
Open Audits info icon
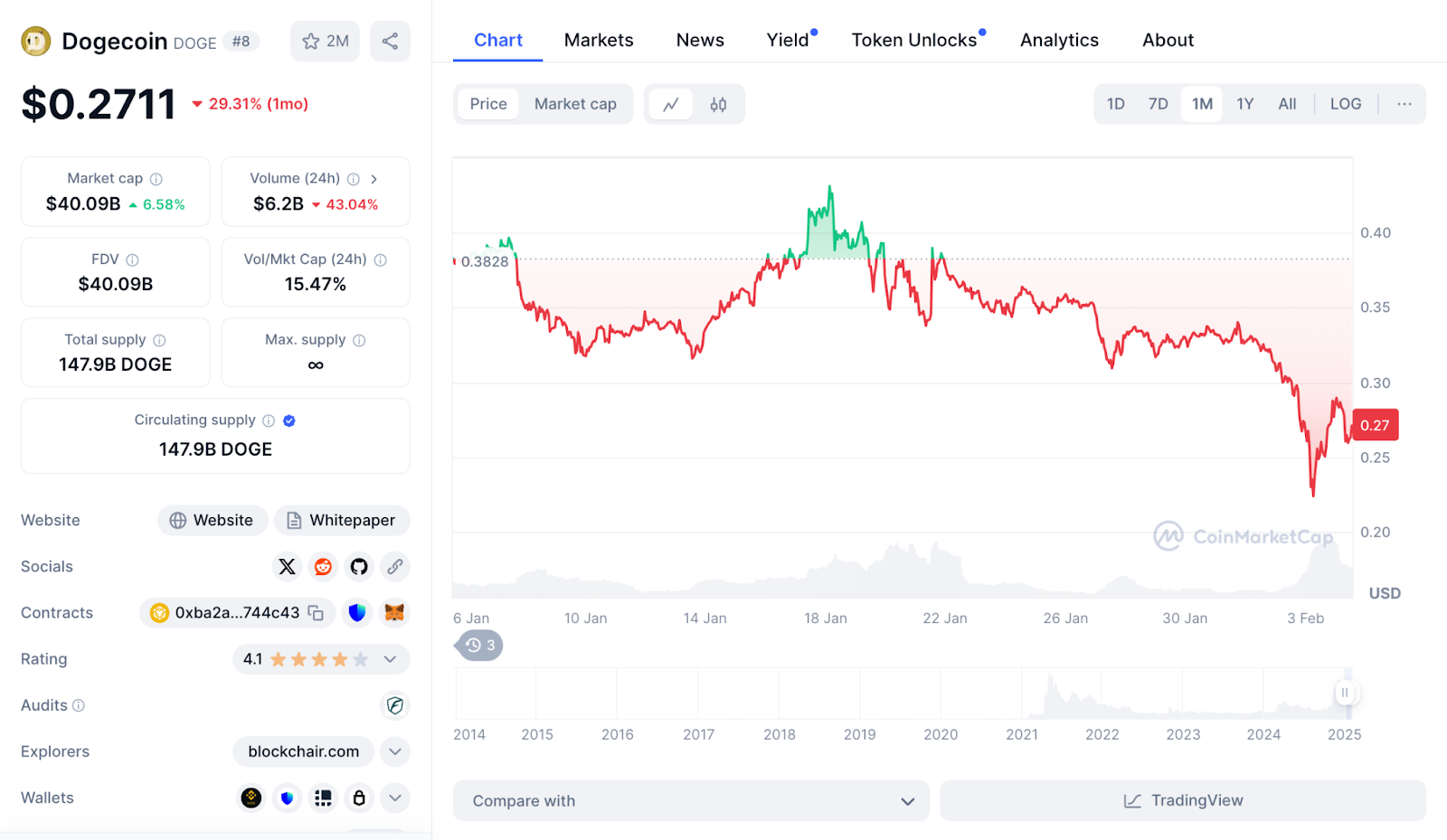[79, 705]
